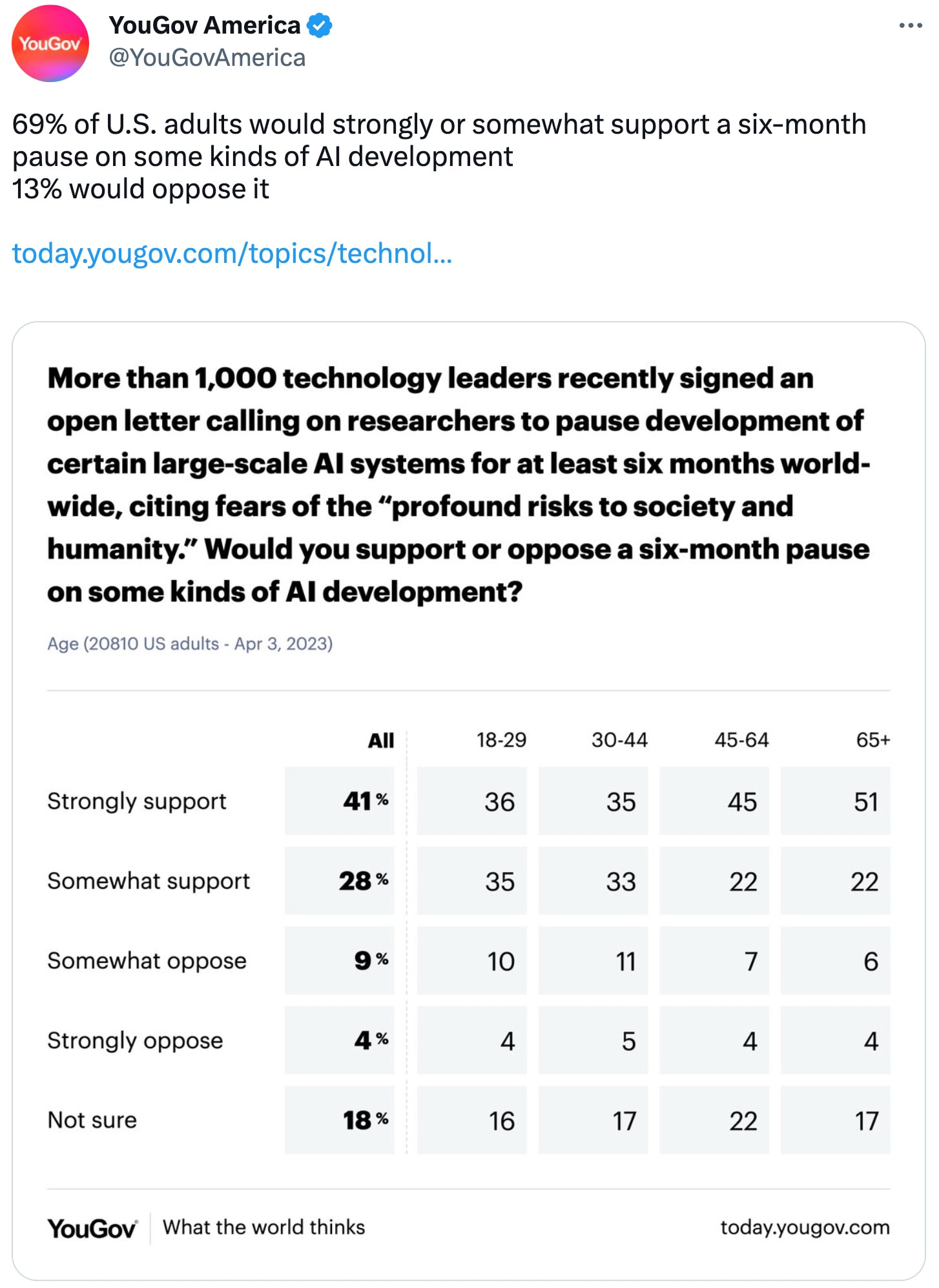Screen dimensions: 939x1288
Task: Select the 30-44 age column header
Action: pyautogui.click(x=619, y=740)
